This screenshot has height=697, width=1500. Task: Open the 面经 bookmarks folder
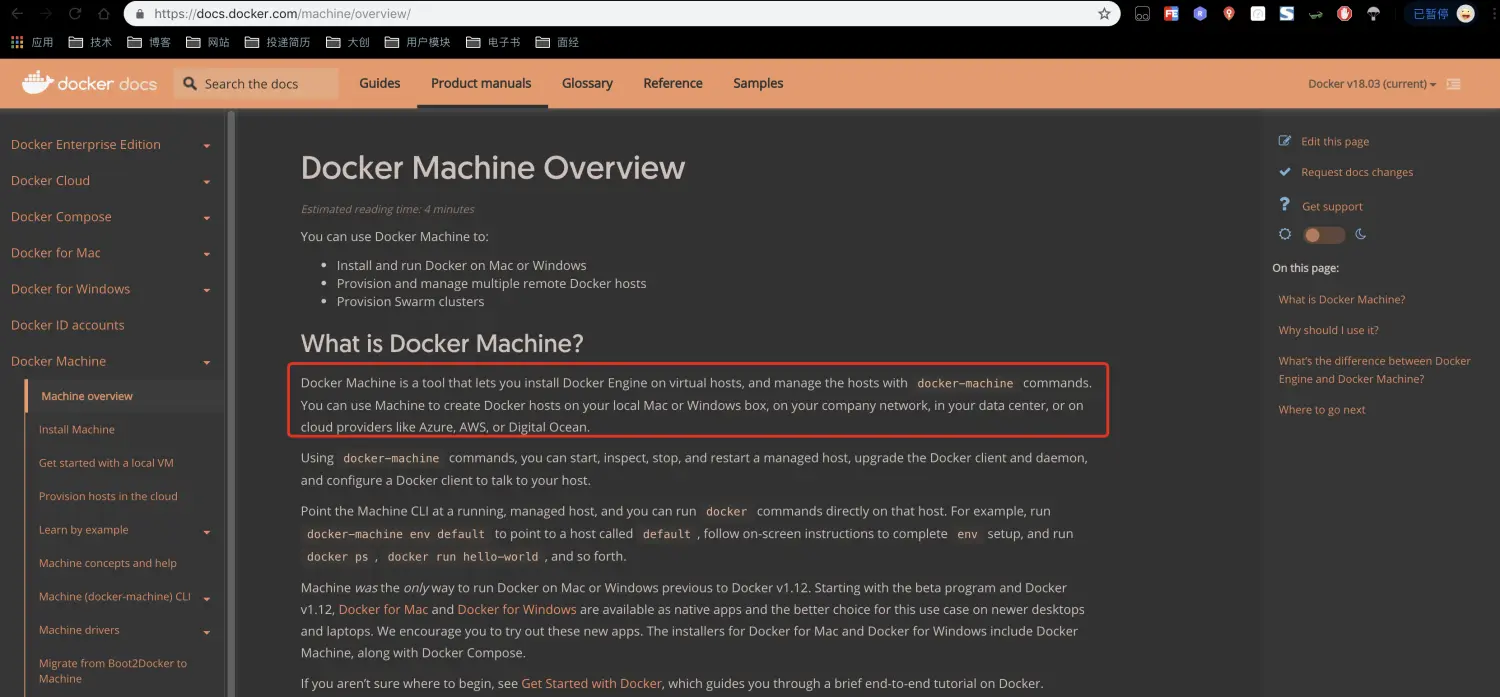557,42
